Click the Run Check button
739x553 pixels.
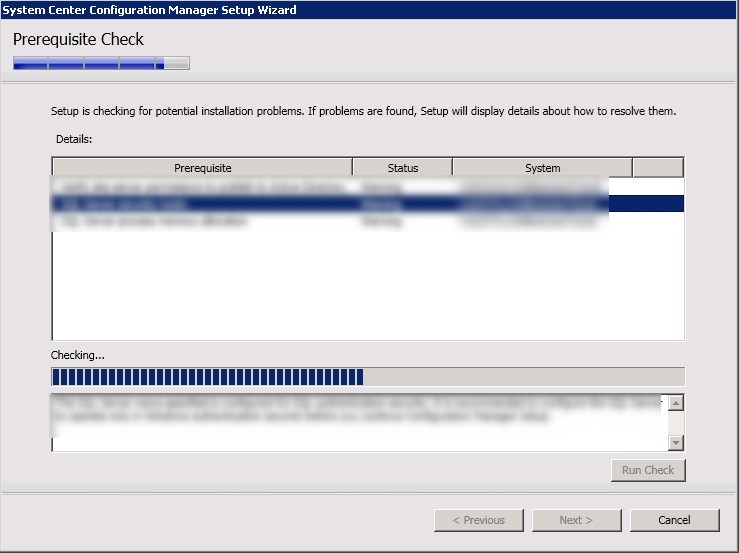[x=648, y=470]
